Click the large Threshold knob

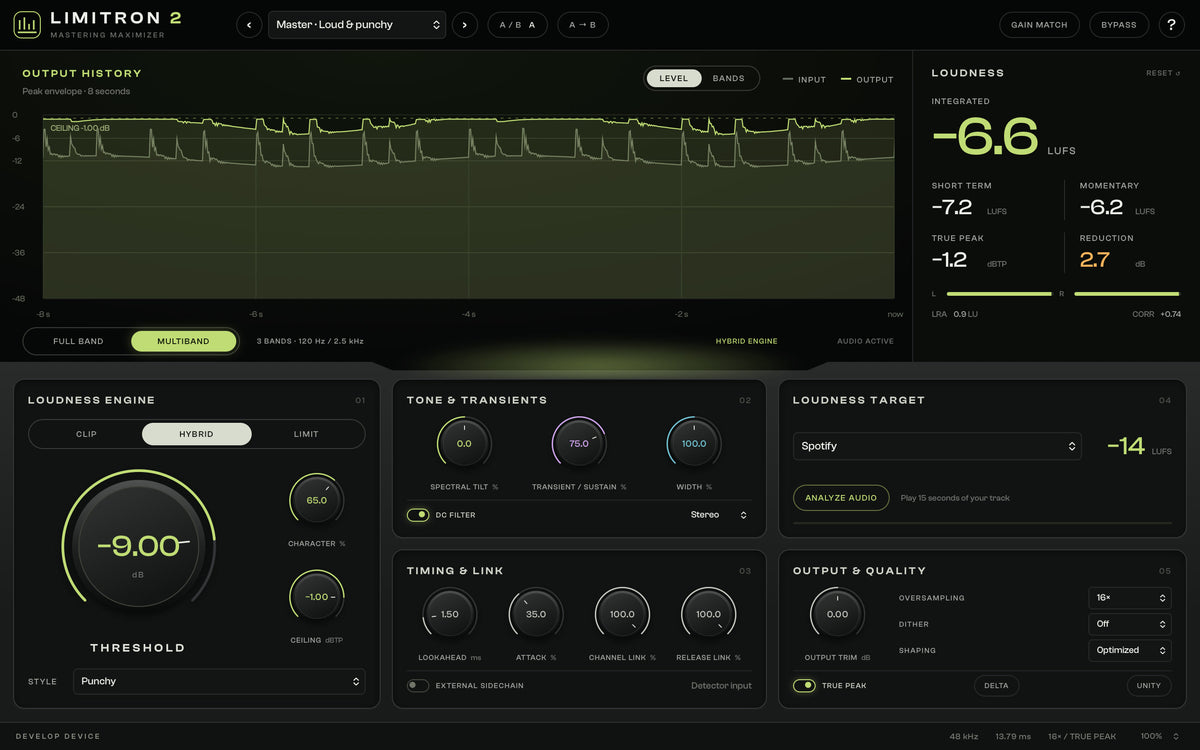pos(138,546)
